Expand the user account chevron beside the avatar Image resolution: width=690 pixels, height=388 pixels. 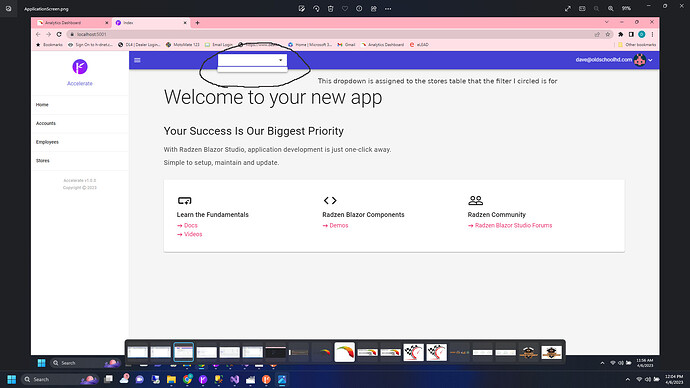650,60
